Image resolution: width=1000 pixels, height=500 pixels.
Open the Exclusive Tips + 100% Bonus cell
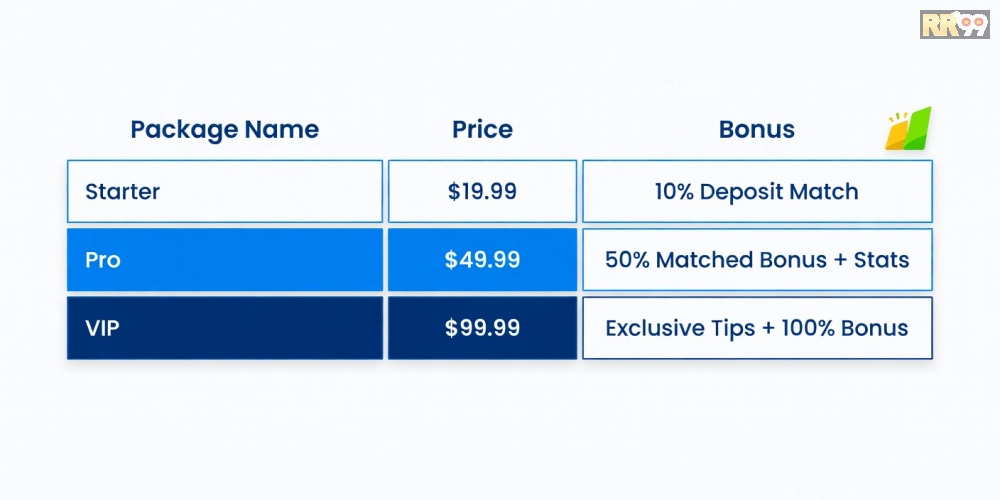point(757,328)
